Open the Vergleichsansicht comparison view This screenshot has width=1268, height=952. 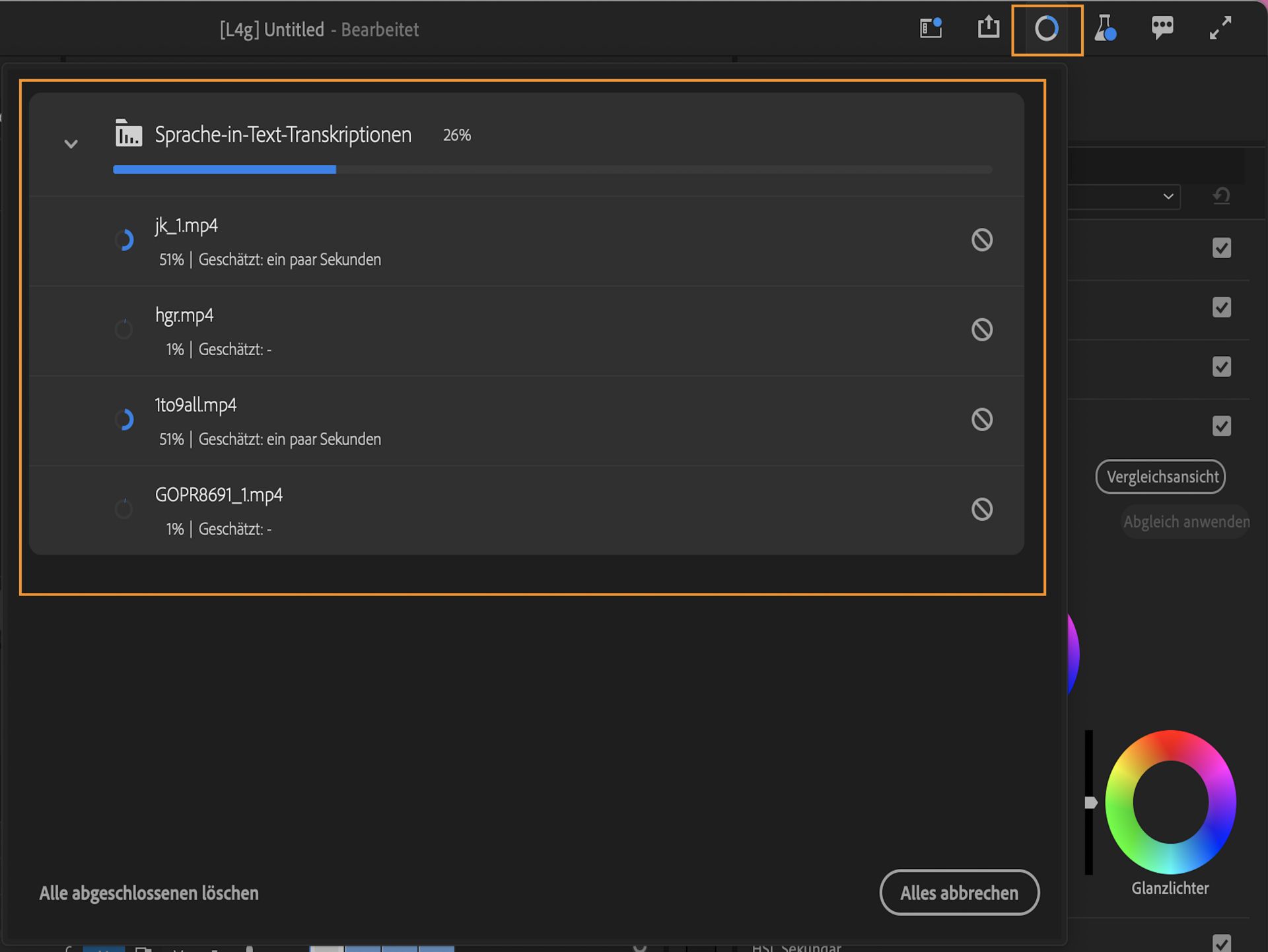[1160, 477]
